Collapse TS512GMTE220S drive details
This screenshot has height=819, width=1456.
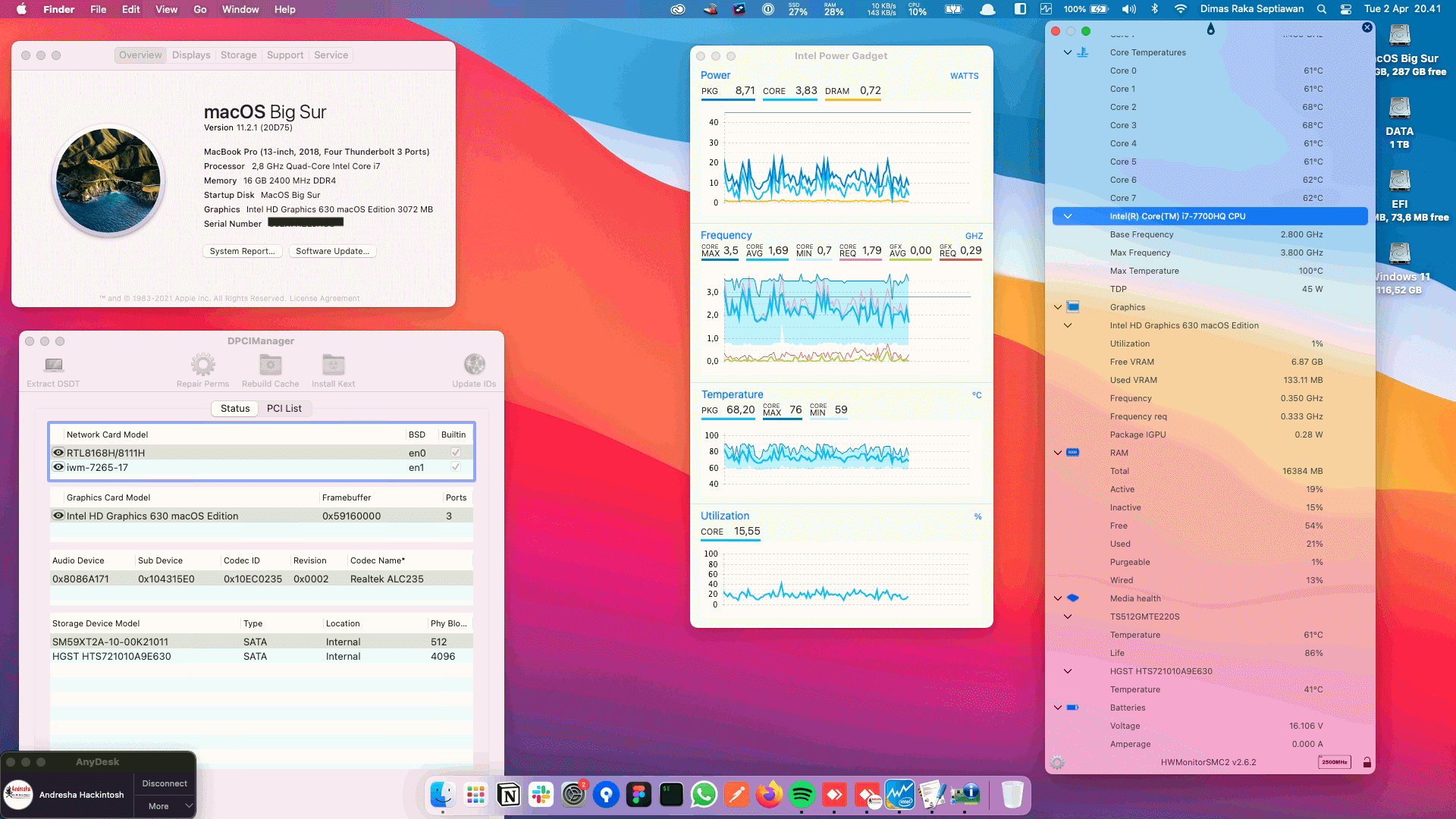point(1067,617)
